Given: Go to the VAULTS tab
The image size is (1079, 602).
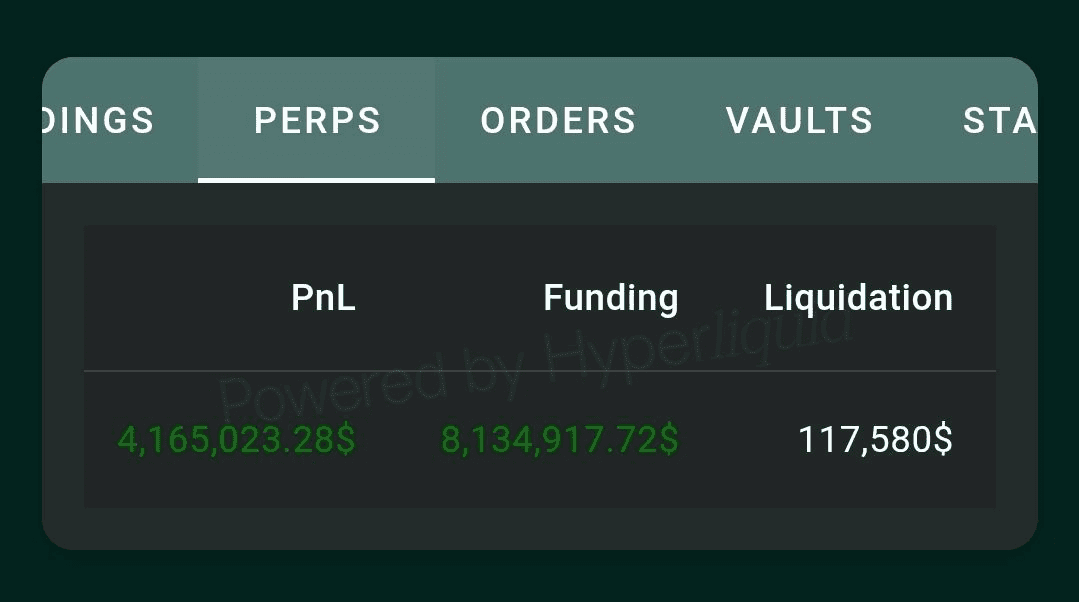Looking at the screenshot, I should point(799,121).
